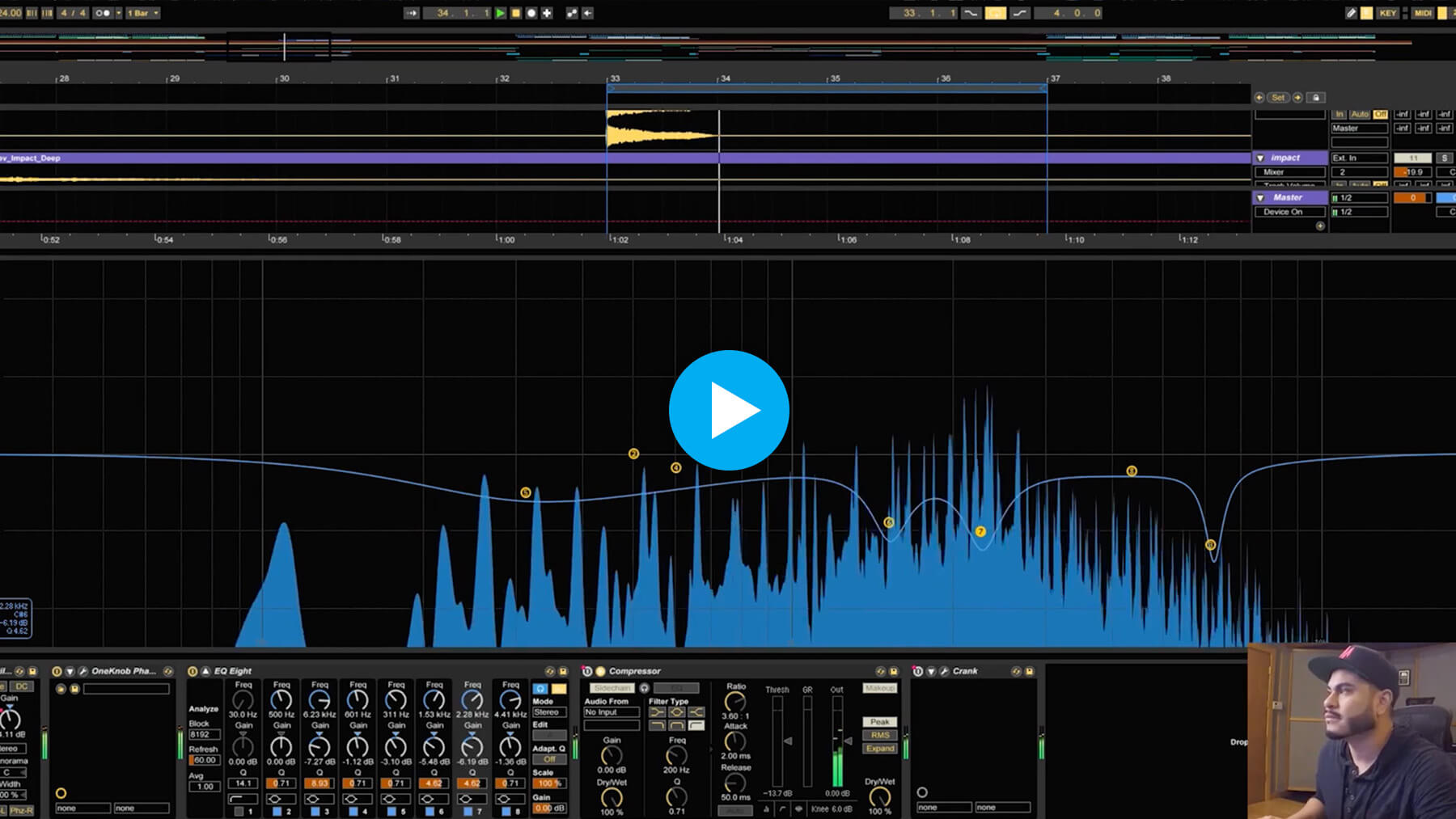Open the Mixer device chooser dropdown
This screenshot has width=1456, height=819.
click(x=1289, y=172)
